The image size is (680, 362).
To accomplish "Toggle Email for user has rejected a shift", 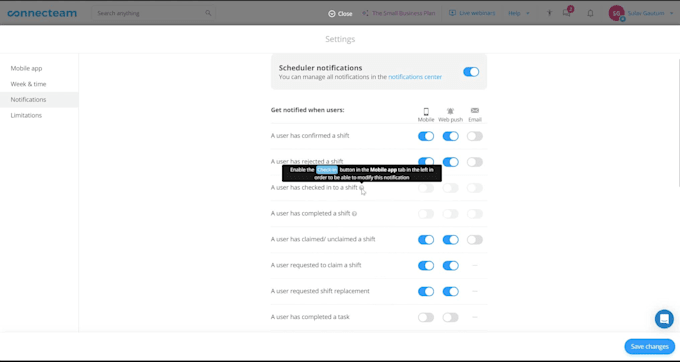I will [x=475, y=162].
